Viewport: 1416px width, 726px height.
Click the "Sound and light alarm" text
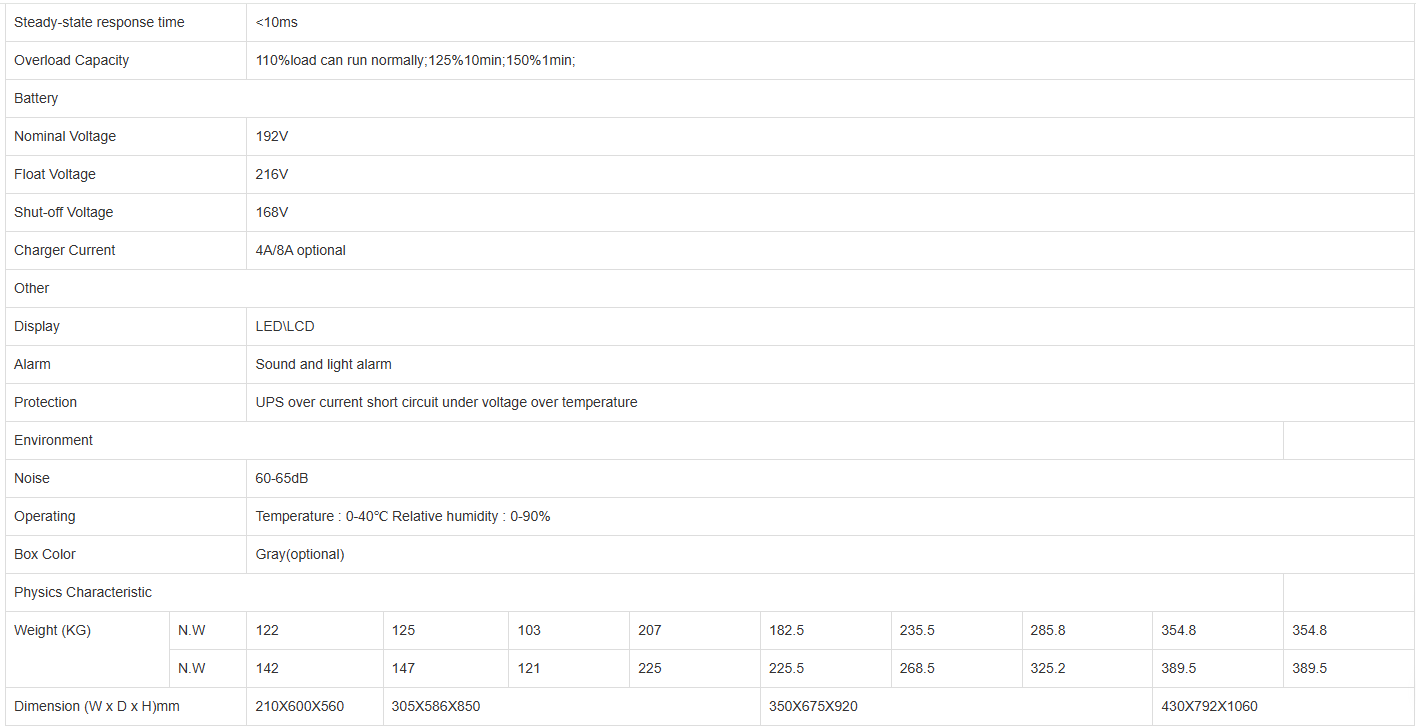[x=323, y=364]
